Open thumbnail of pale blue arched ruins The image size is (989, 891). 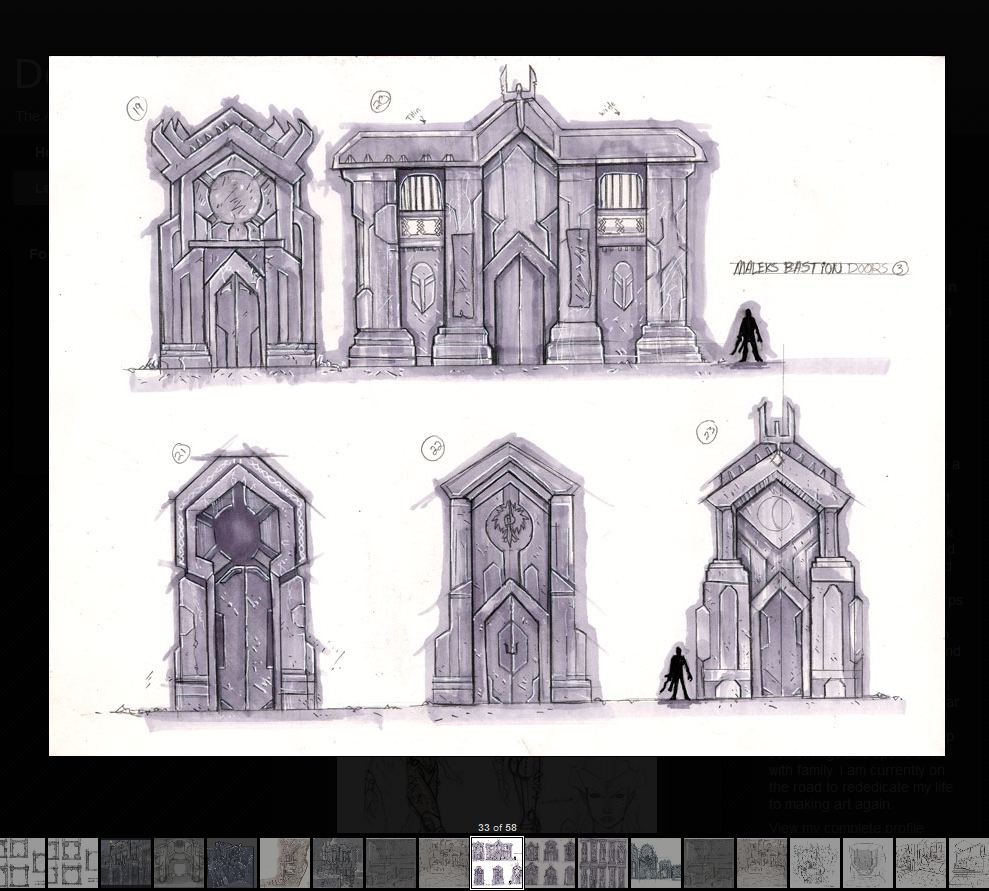coord(656,863)
